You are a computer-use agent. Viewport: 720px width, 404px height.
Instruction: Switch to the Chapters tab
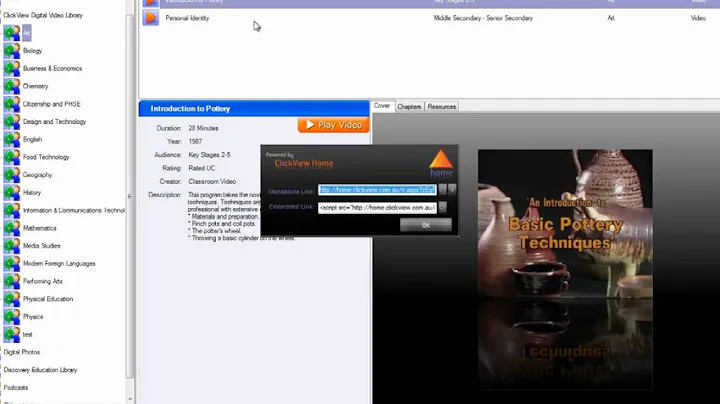coord(409,107)
